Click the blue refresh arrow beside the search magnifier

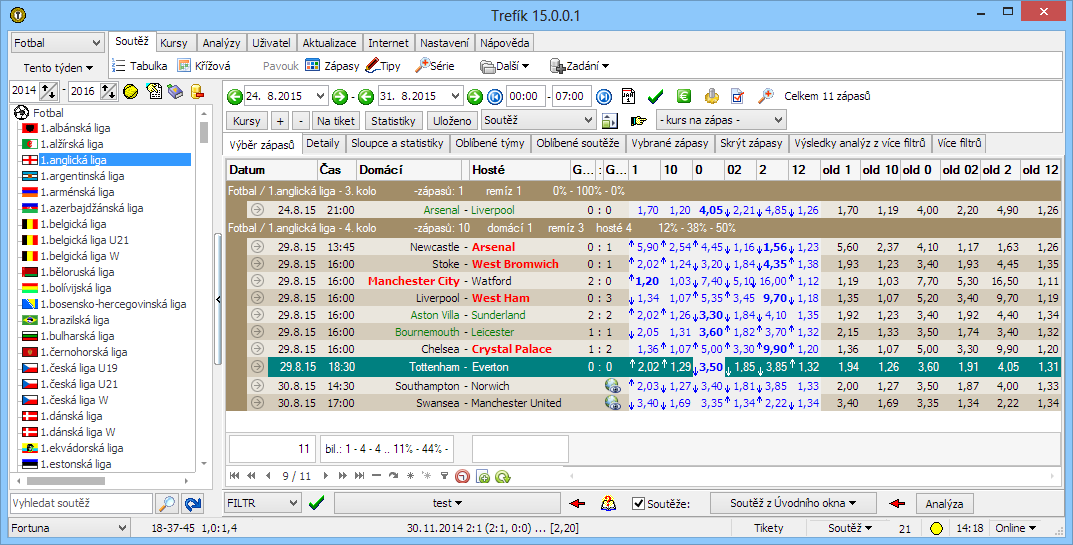(194, 504)
